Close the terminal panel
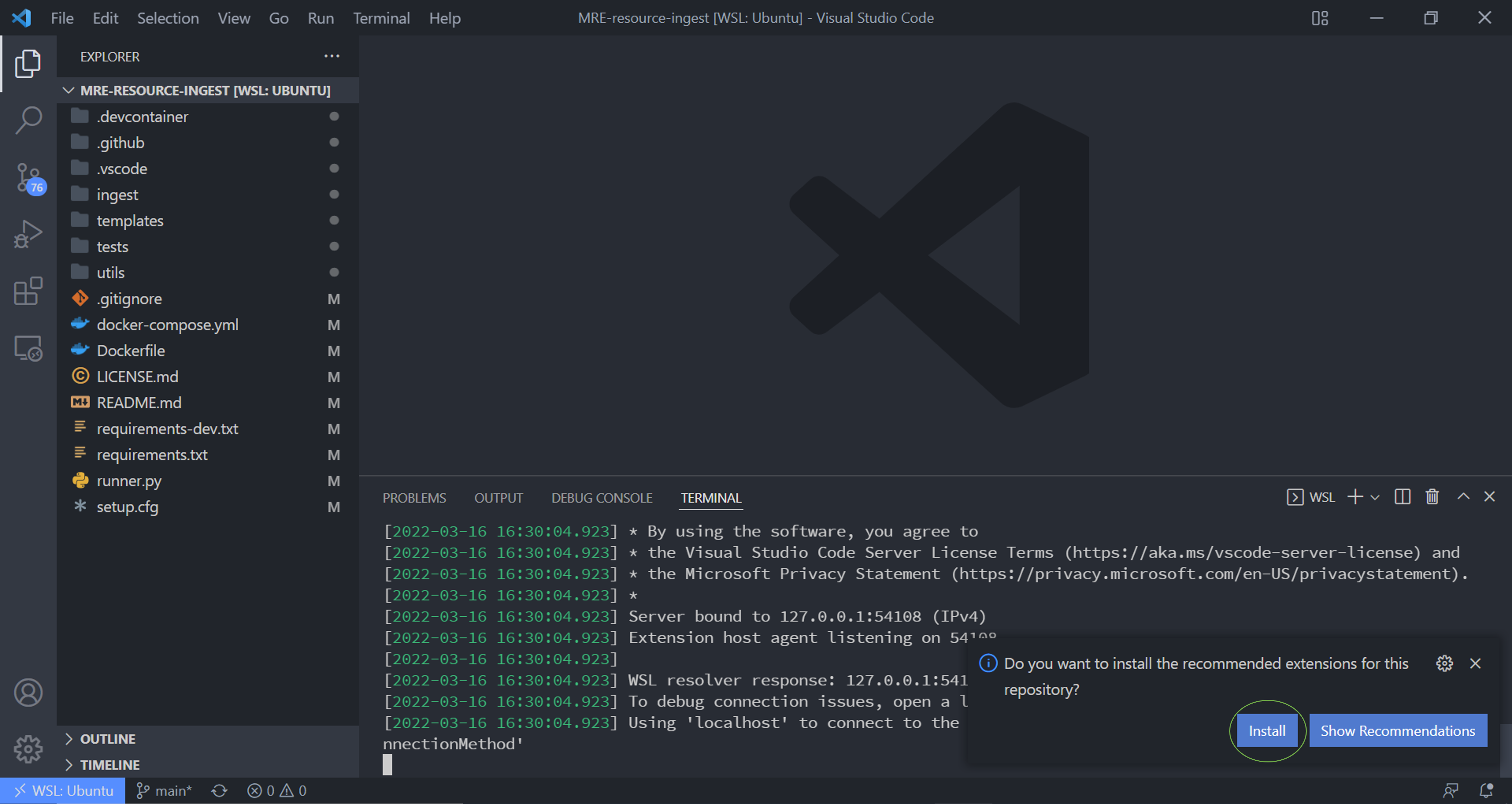This screenshot has height=804, width=1512. click(1489, 497)
